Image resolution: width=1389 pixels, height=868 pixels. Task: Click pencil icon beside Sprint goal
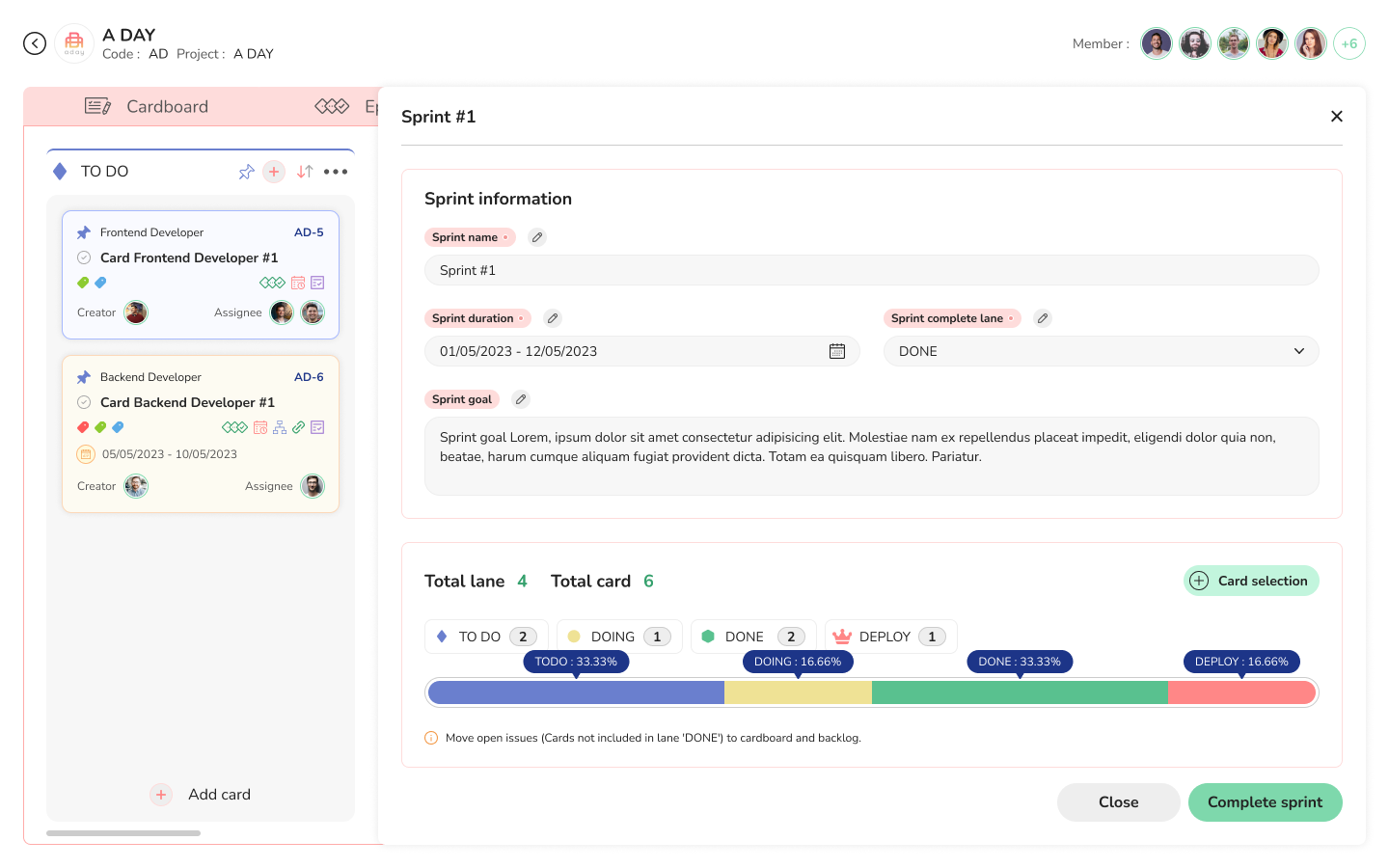[x=521, y=399]
